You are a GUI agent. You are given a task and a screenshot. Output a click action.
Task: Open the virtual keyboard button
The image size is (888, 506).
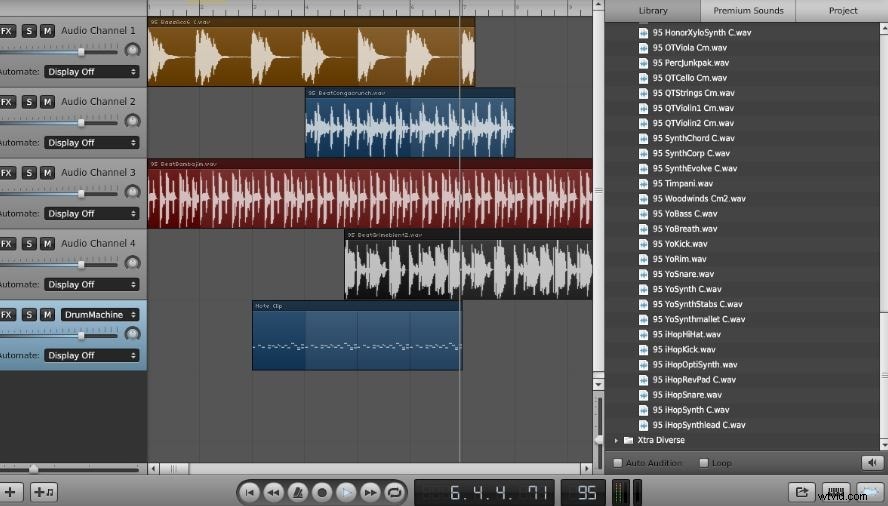836,492
